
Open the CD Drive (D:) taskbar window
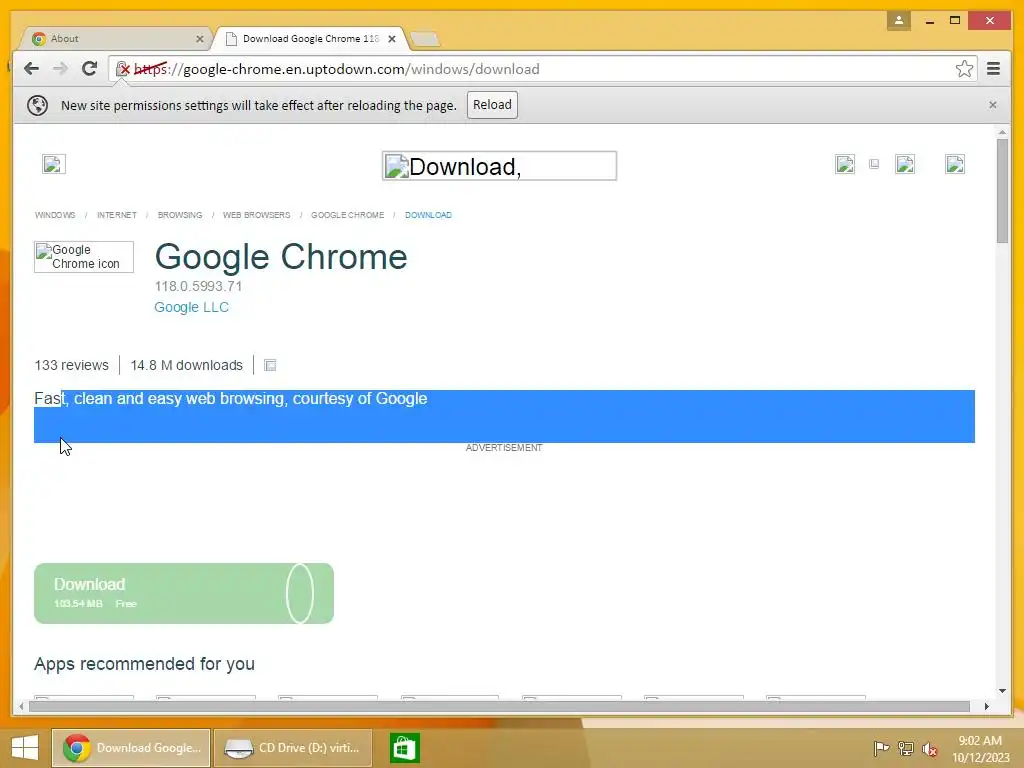pos(293,748)
